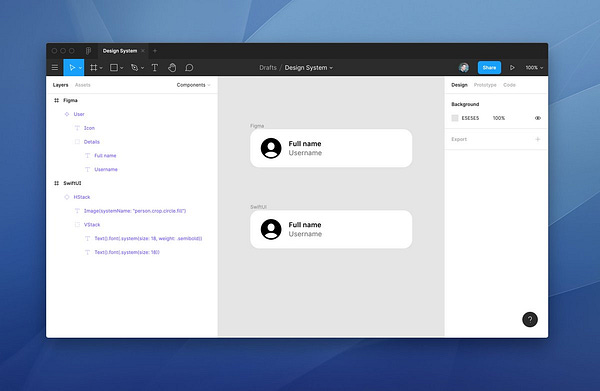The image size is (600, 391).
Task: Select the Icon layer
Action: (x=89, y=128)
